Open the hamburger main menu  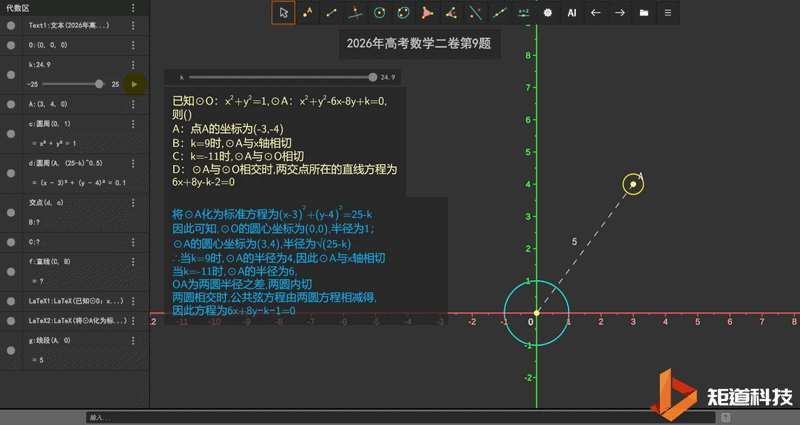pyautogui.click(x=667, y=13)
